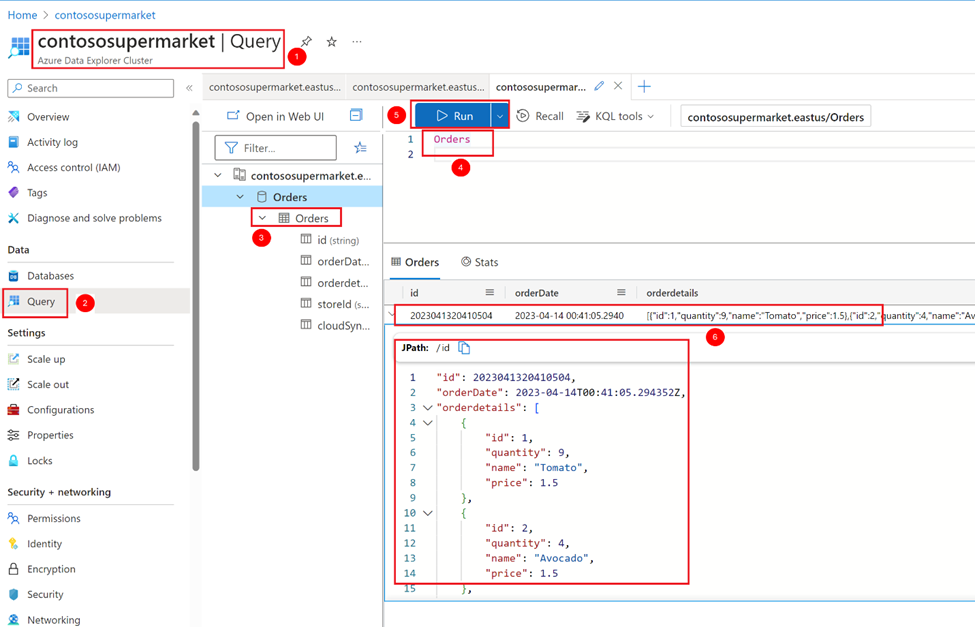Rename the active query tab with pencil icon

coord(599,86)
